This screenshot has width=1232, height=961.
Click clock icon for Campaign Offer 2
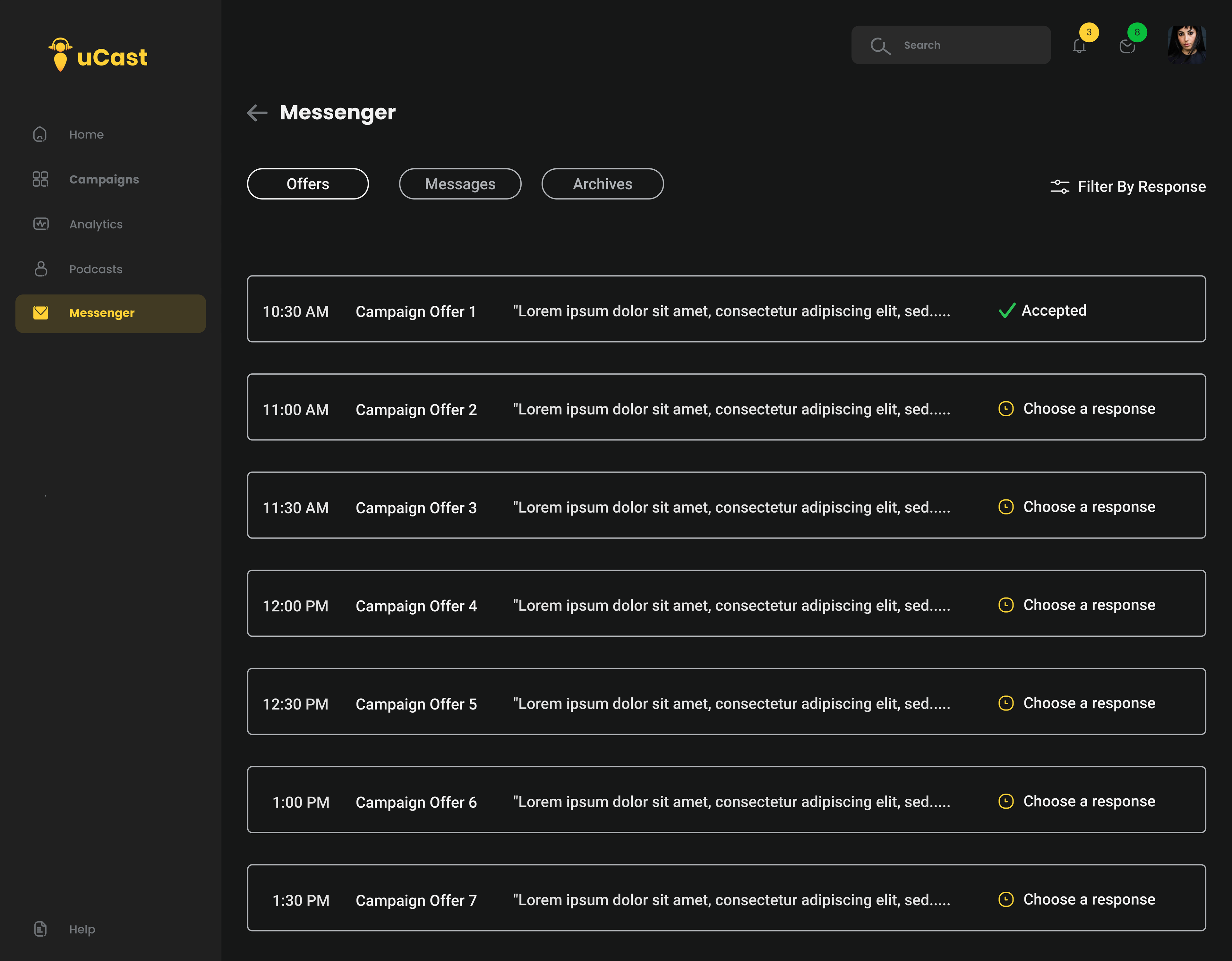point(1006,409)
